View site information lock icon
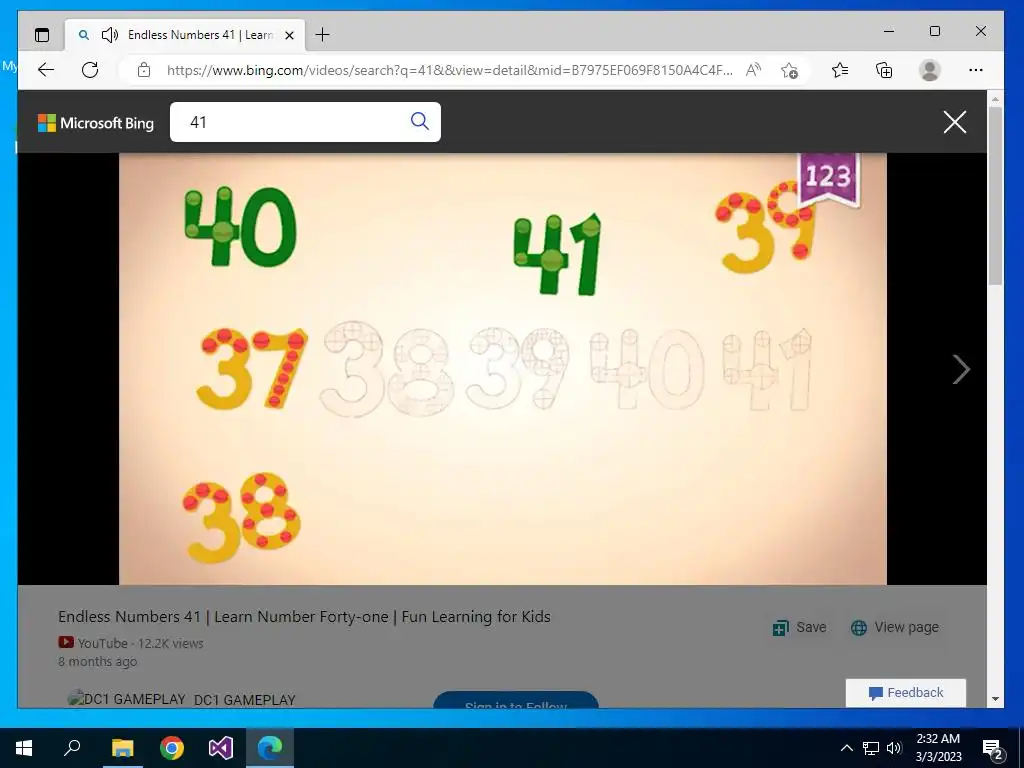This screenshot has height=768, width=1024. click(x=144, y=70)
